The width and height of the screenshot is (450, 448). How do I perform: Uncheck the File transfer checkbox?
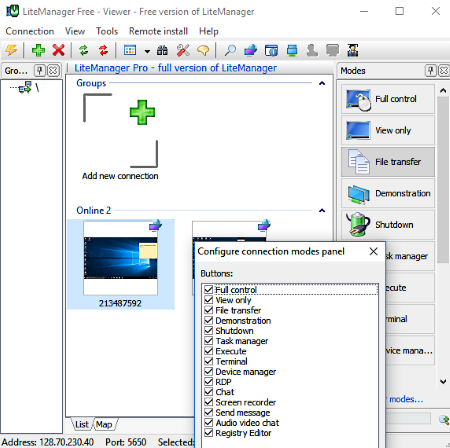[x=209, y=310]
